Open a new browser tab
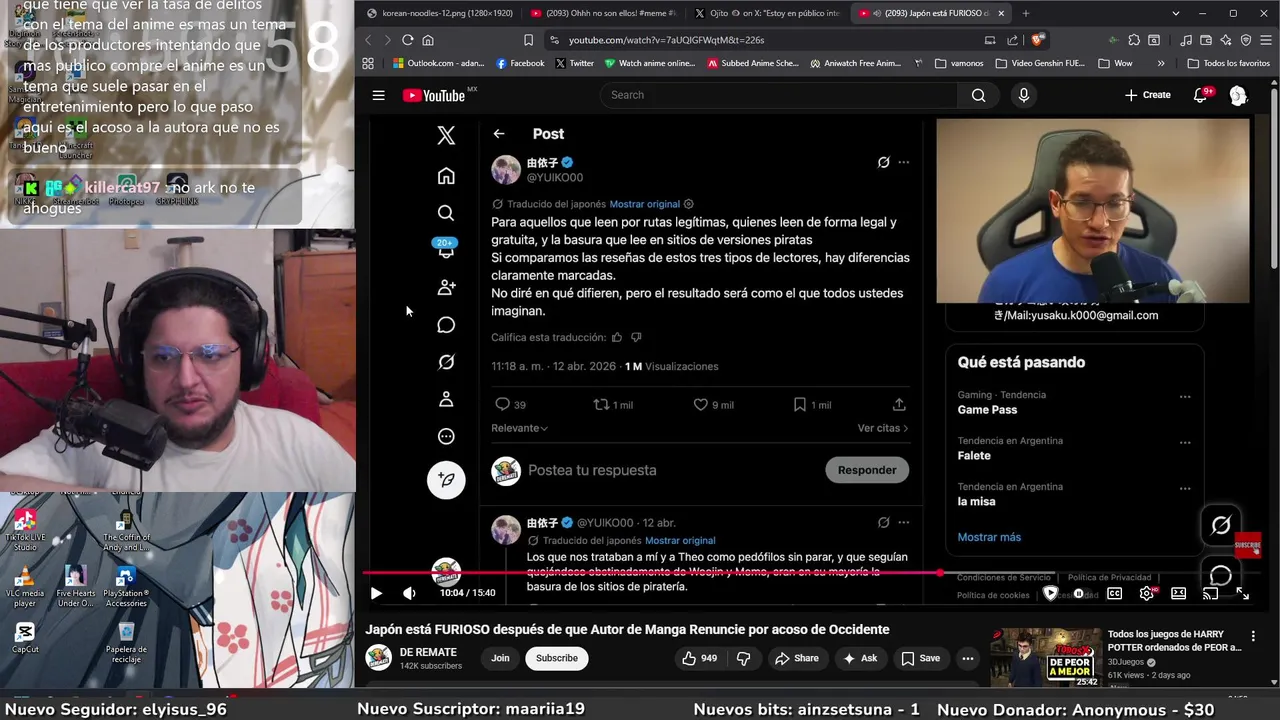The width and height of the screenshot is (1280, 720). (1025, 13)
